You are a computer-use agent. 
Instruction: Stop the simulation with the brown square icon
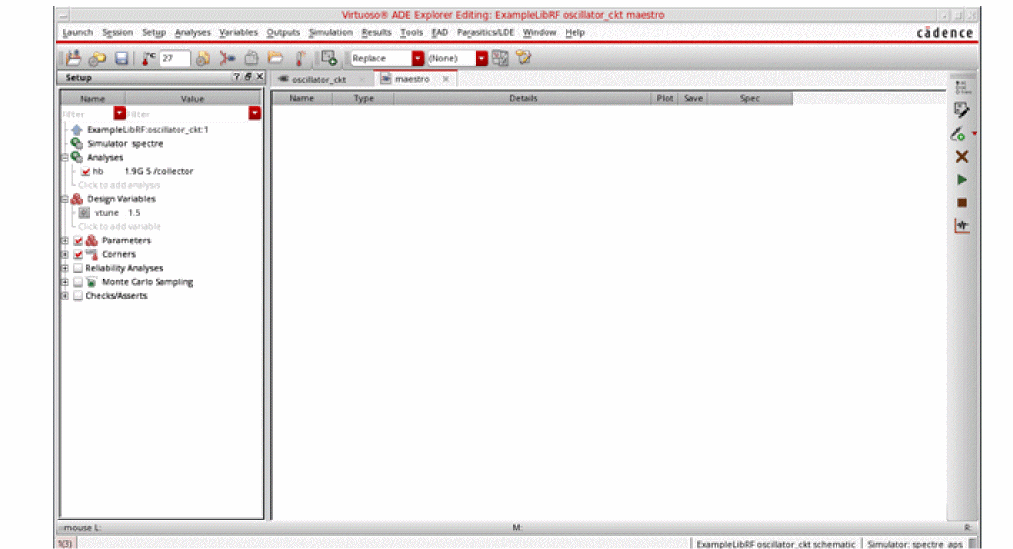962,203
